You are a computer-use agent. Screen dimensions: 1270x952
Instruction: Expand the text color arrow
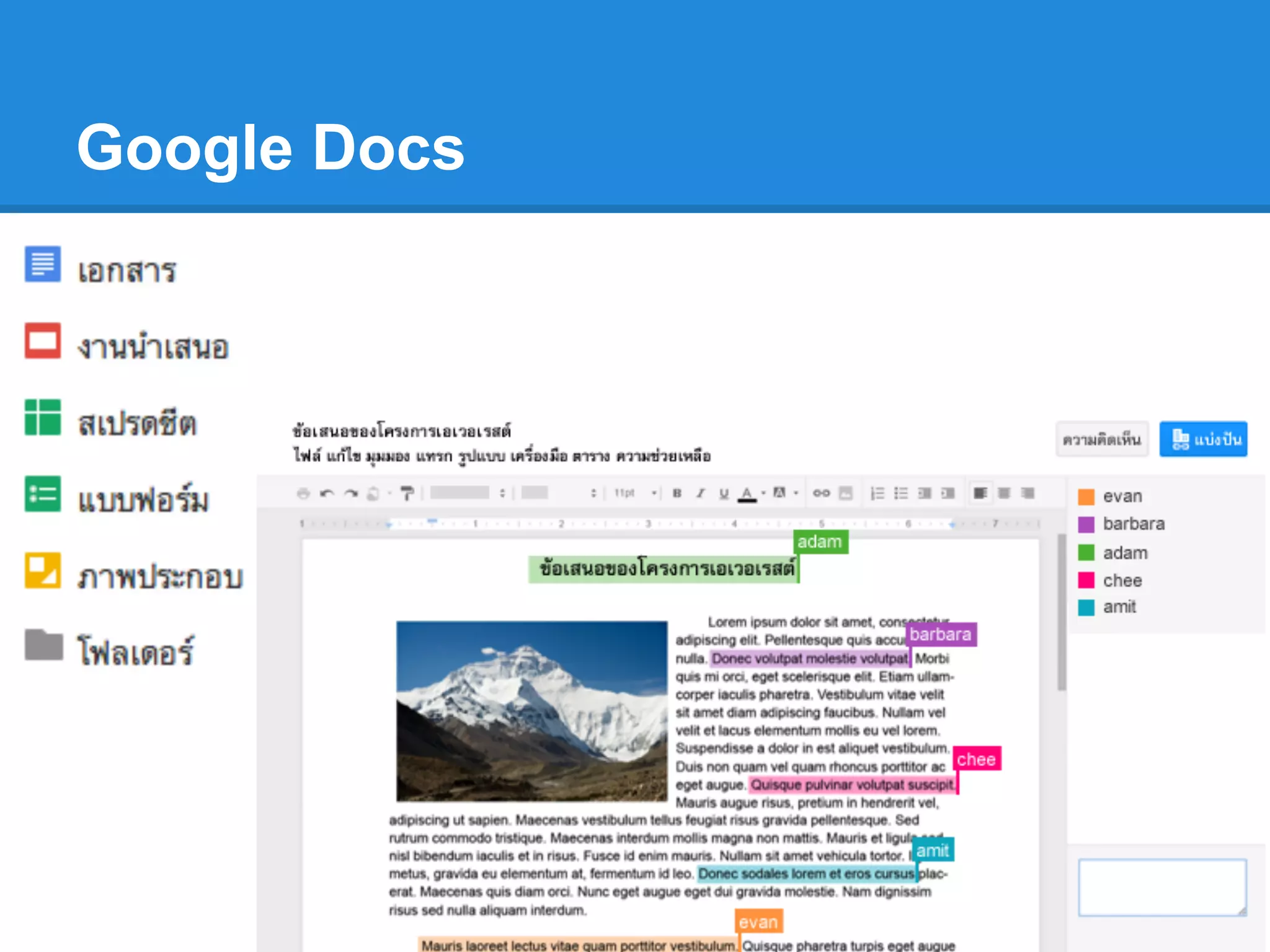(x=763, y=493)
